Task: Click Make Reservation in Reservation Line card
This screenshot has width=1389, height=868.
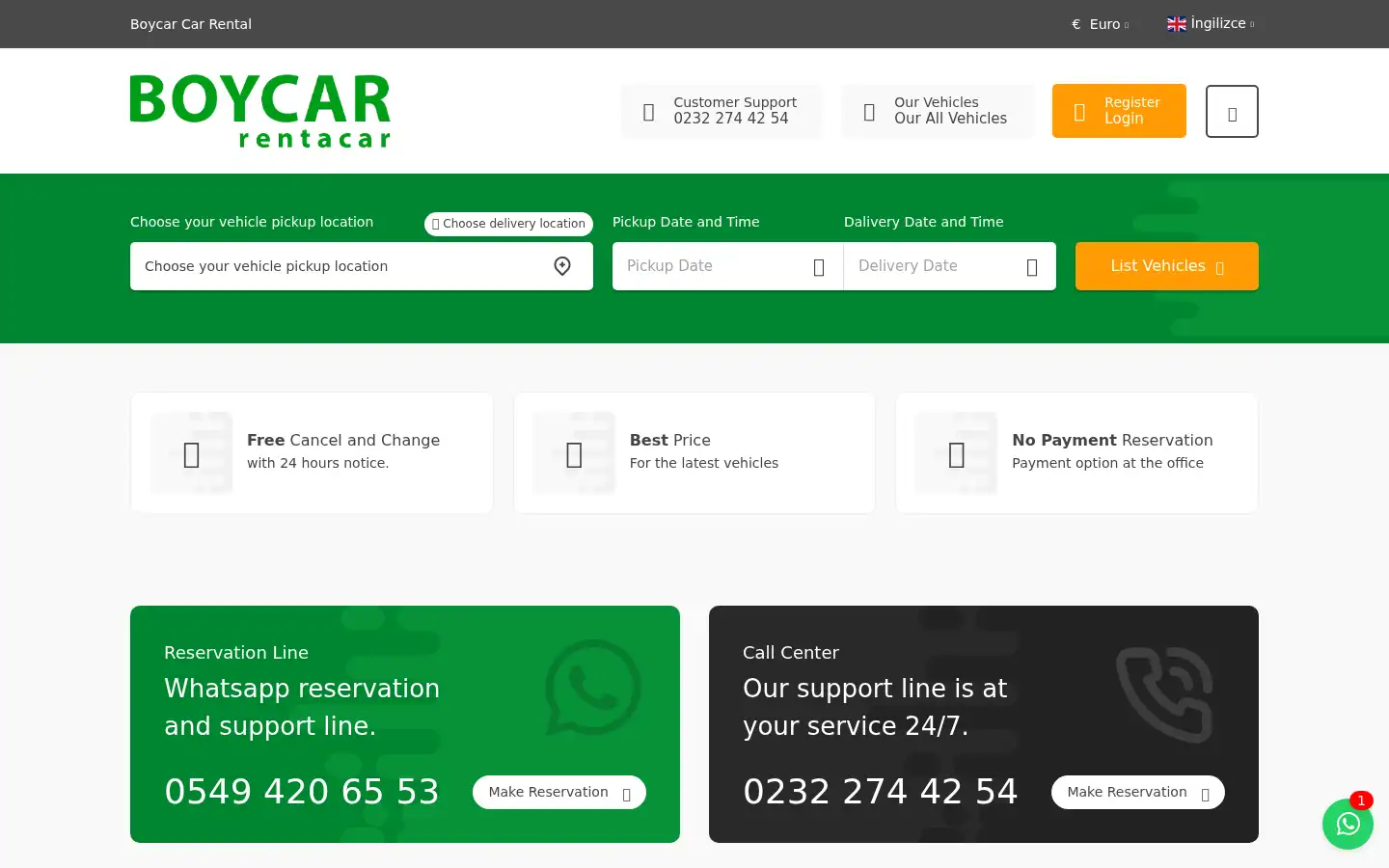Action: 559,792
